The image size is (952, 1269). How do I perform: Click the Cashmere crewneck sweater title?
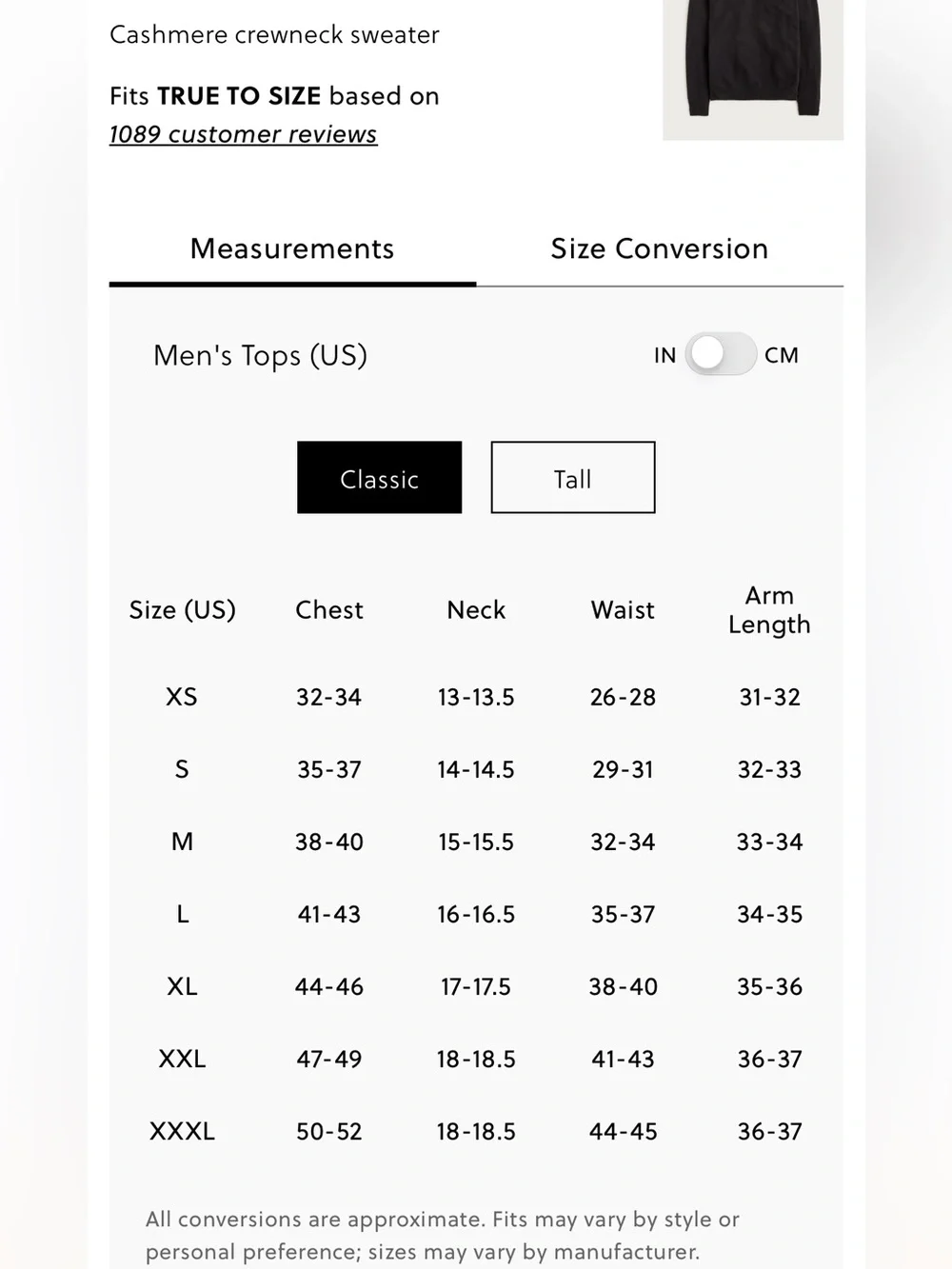click(x=274, y=35)
